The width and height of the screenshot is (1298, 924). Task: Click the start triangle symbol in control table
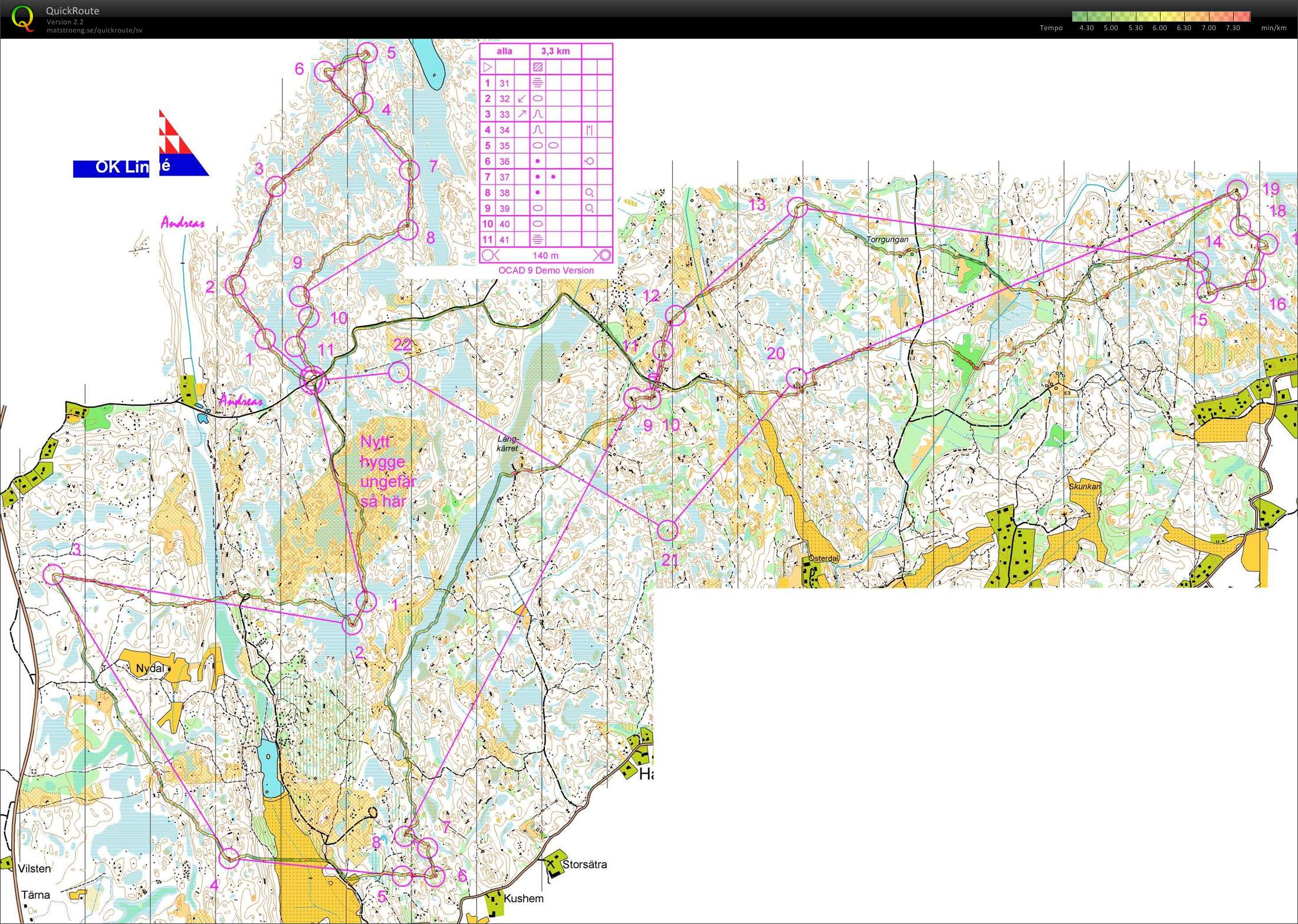[x=488, y=67]
